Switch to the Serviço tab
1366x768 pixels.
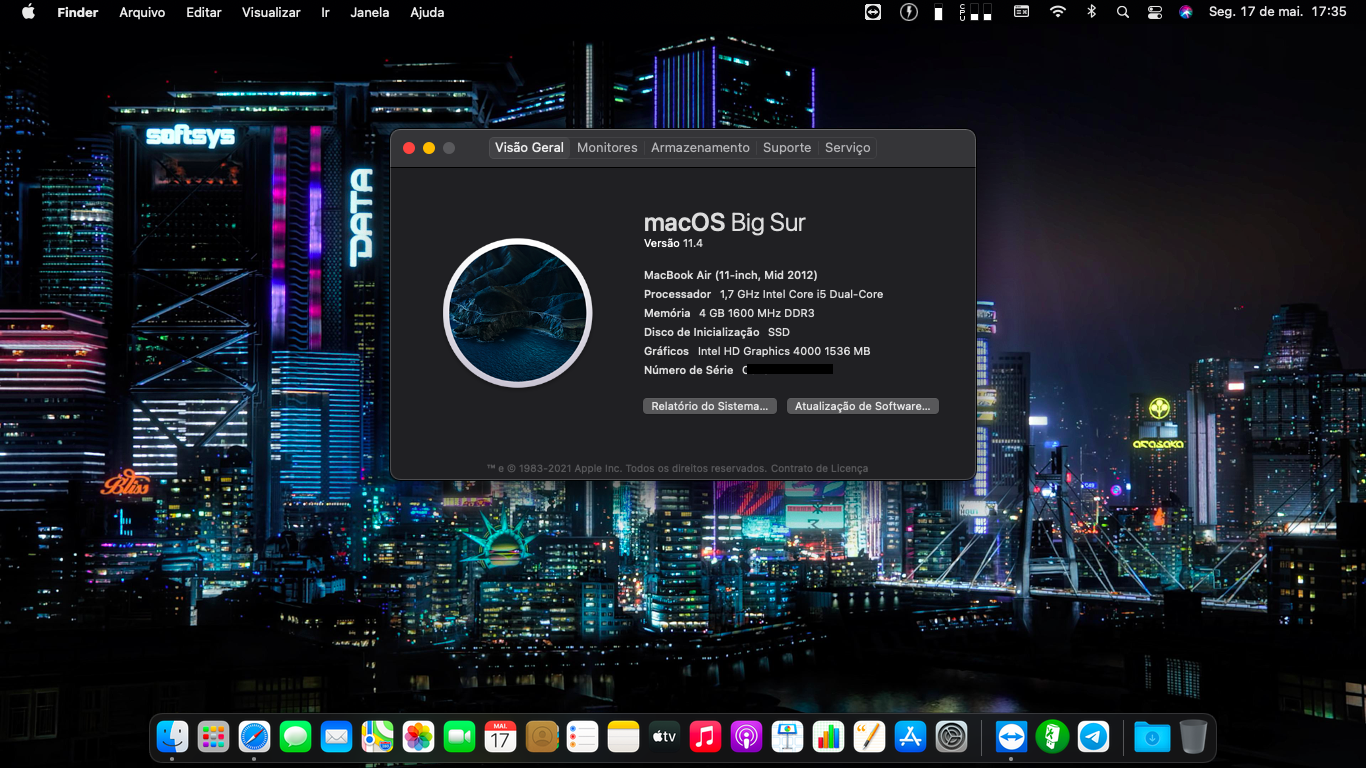pos(848,147)
